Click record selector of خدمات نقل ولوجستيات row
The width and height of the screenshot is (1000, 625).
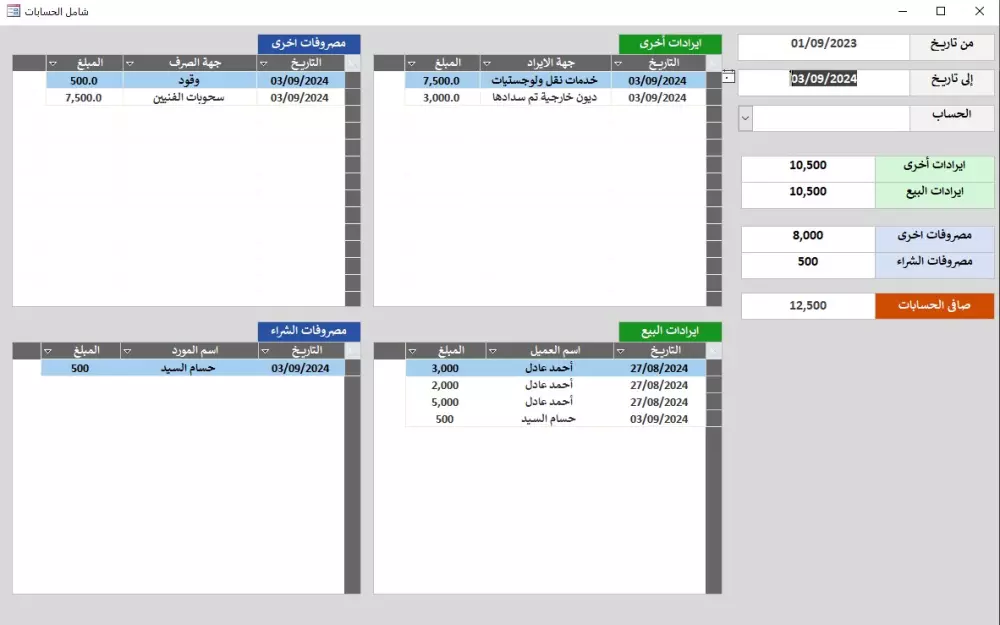[x=714, y=80]
